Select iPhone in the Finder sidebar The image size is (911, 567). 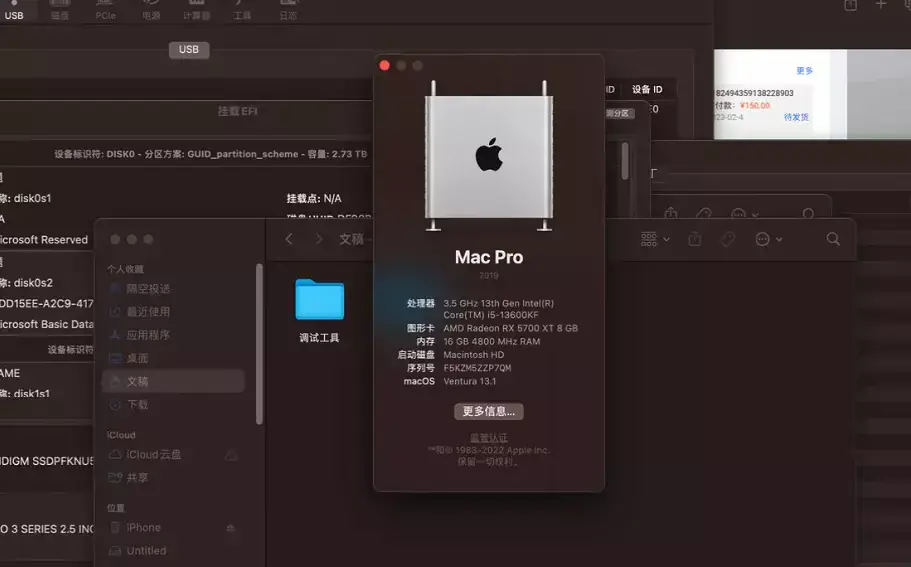(x=173, y=528)
